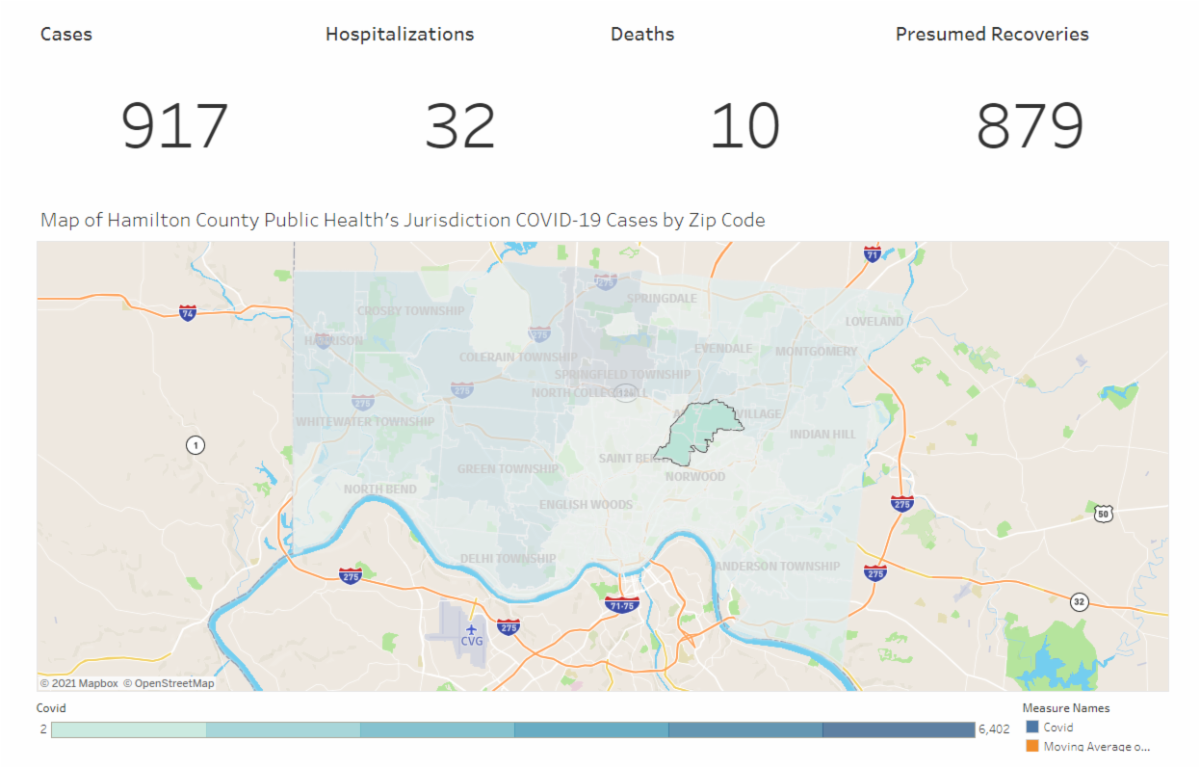Click the route 32 oval marker

click(1078, 601)
